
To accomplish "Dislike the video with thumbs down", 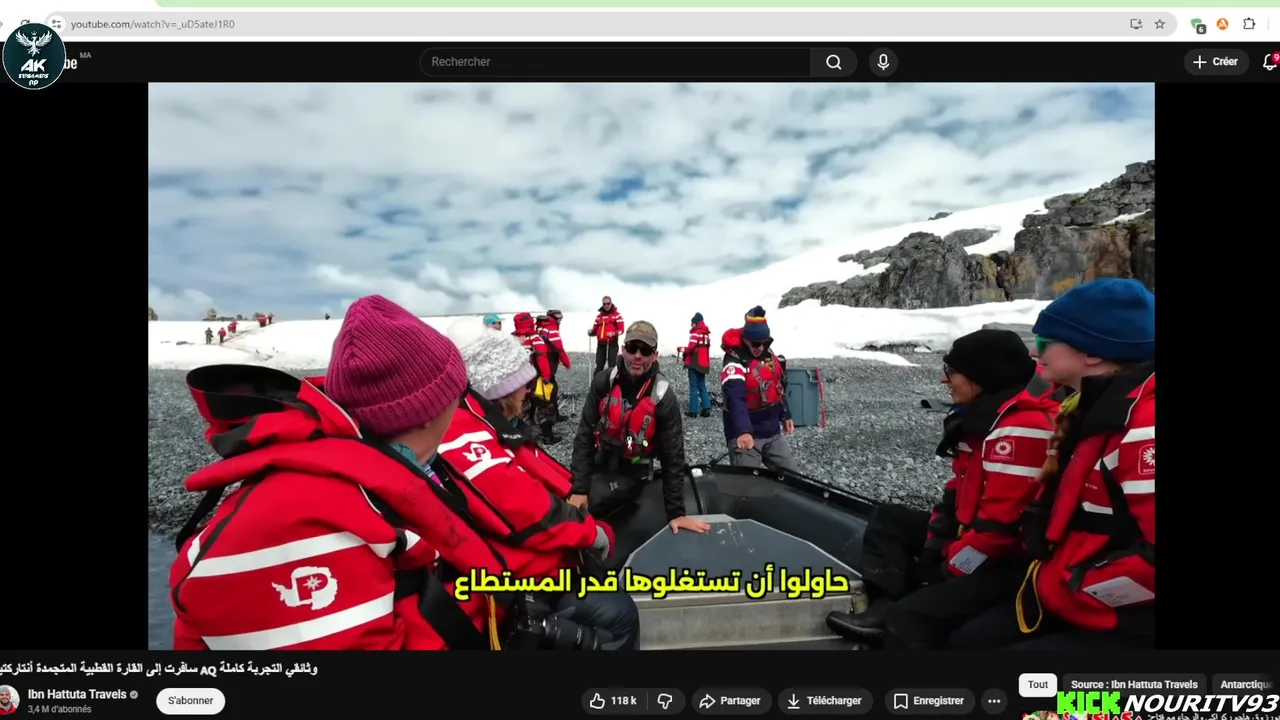I will click(x=664, y=701).
